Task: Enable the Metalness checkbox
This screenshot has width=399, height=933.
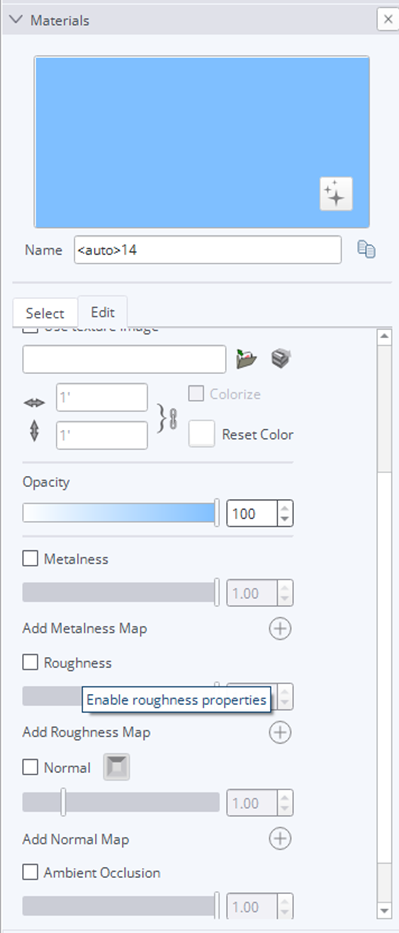Action: pos(30,559)
